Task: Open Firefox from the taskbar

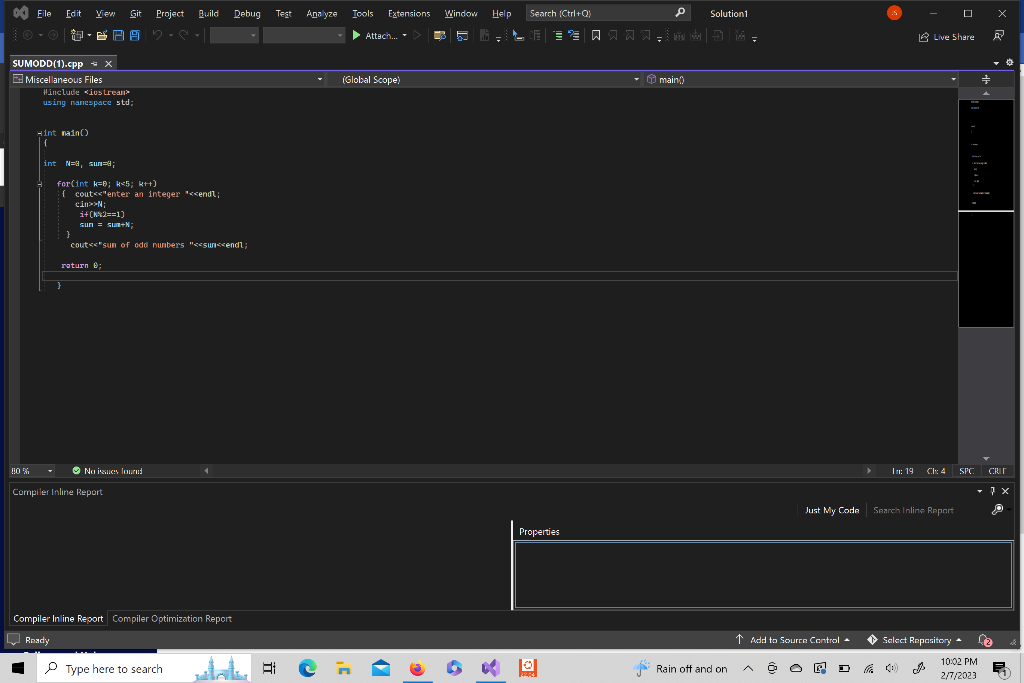Action: click(417, 668)
